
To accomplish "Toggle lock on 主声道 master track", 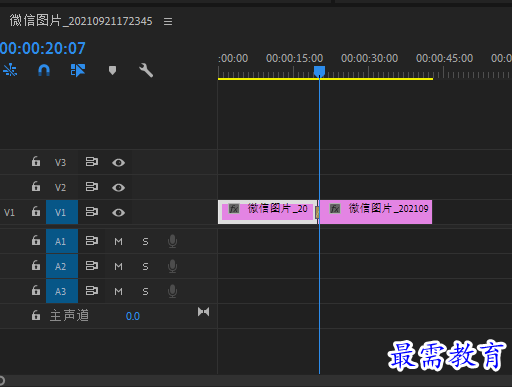I will tap(36, 316).
